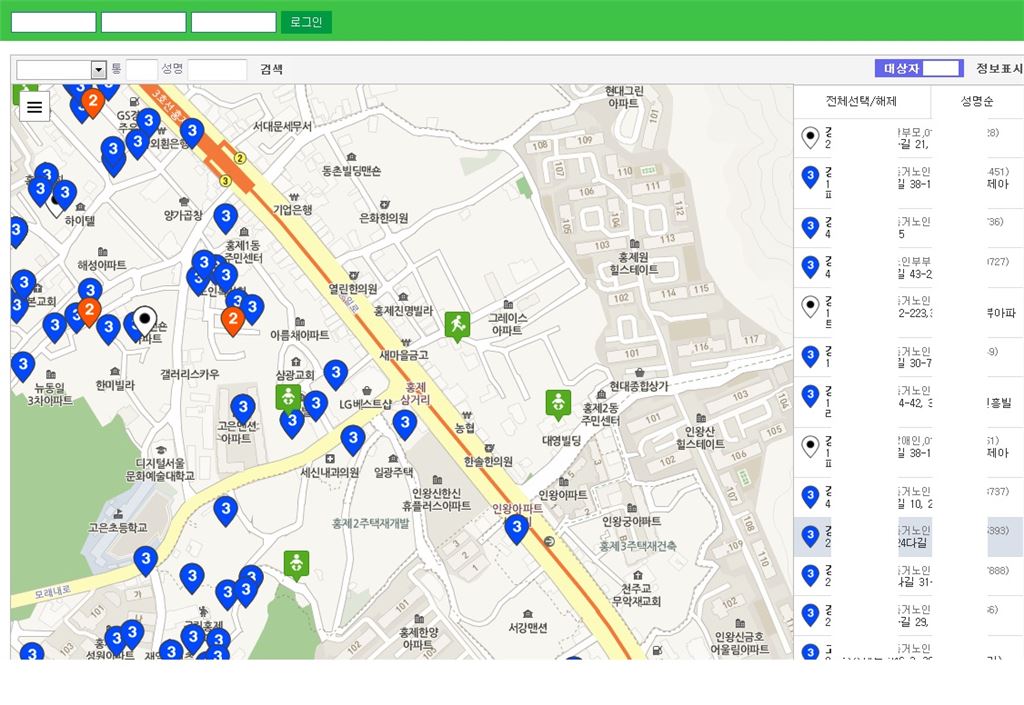The height and width of the screenshot is (705, 1024).
Task: Toggle the 정보표시 option
Action: (x=998, y=69)
